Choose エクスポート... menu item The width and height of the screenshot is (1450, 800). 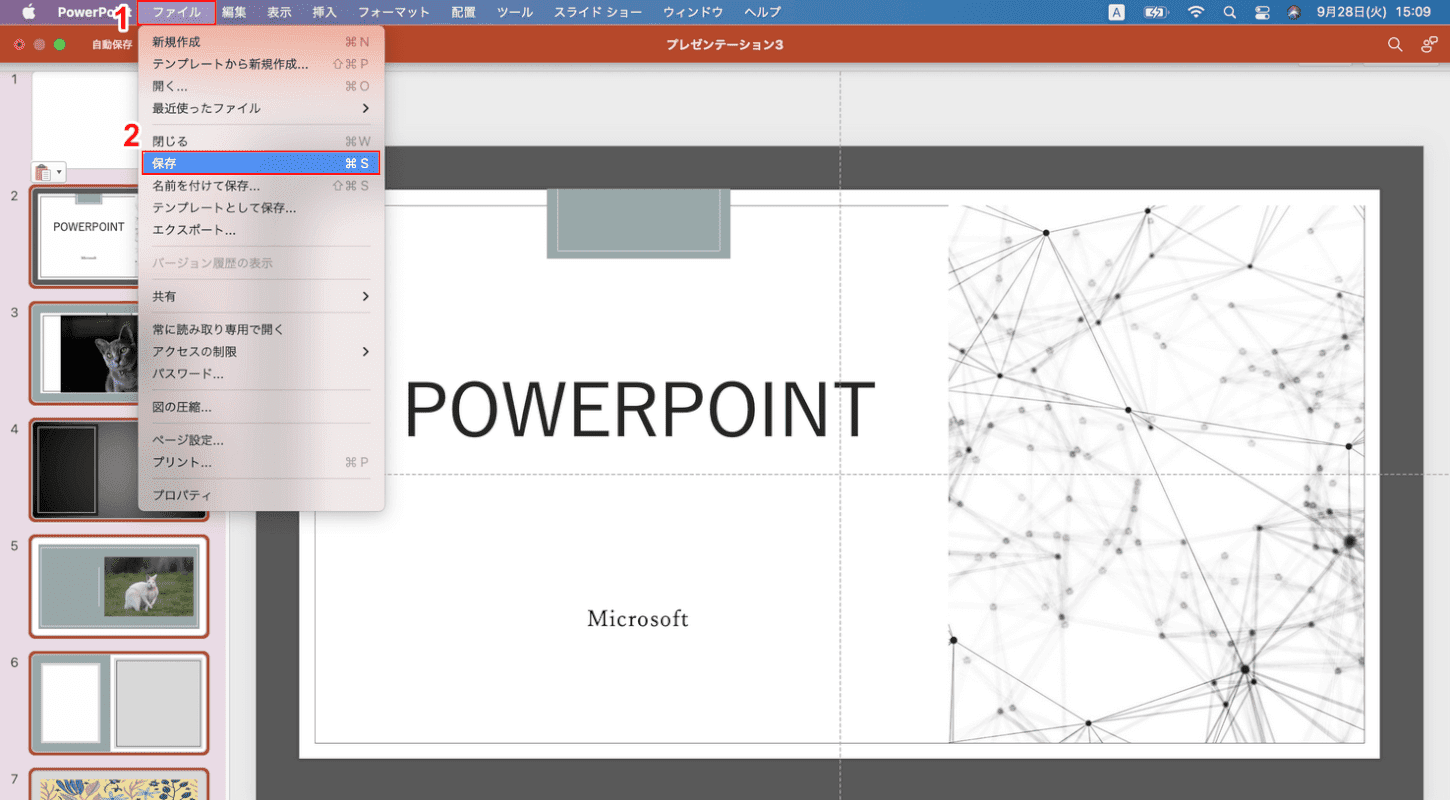tap(261, 230)
